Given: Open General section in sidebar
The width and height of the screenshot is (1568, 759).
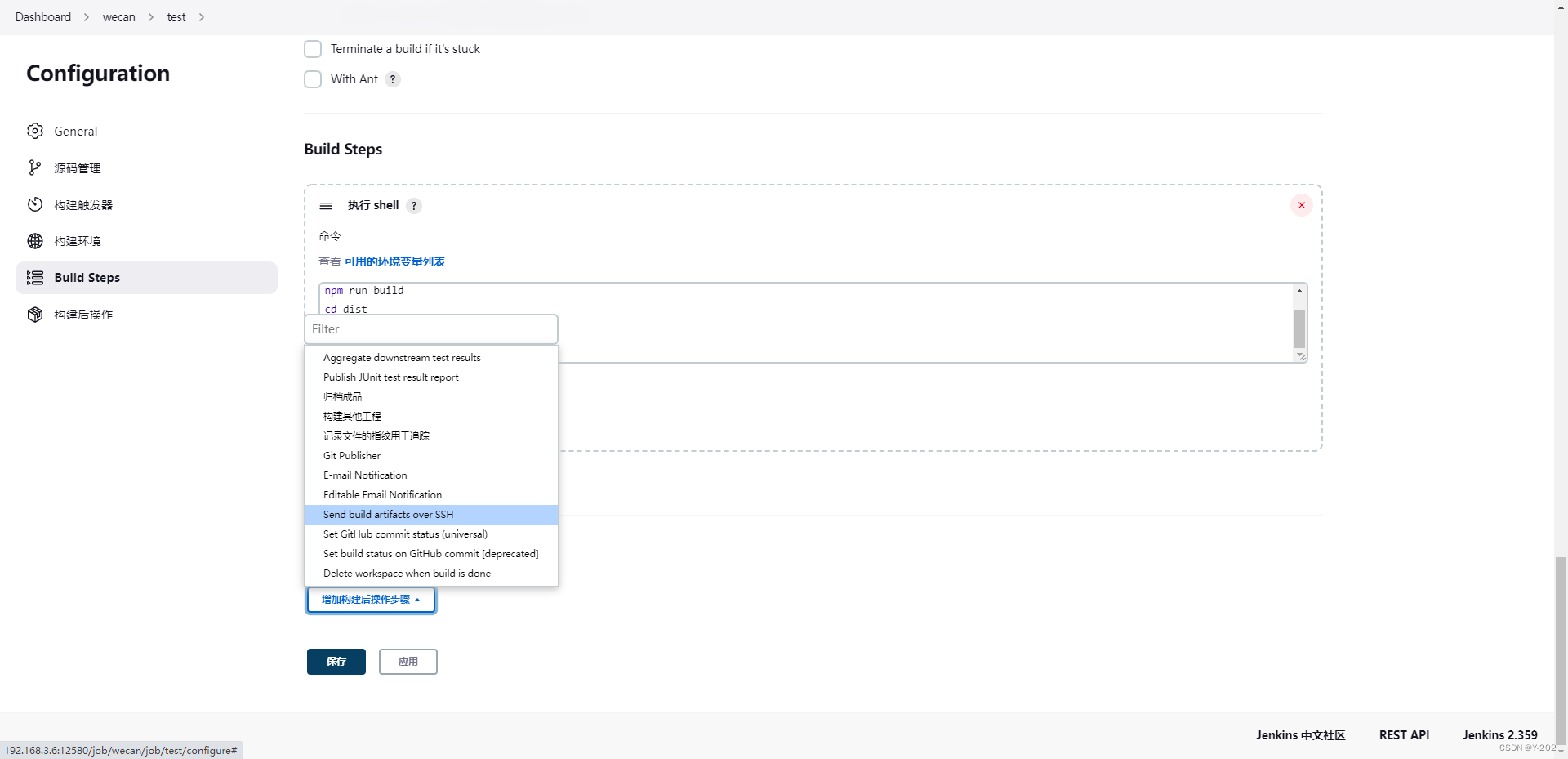Looking at the screenshot, I should [x=146, y=131].
